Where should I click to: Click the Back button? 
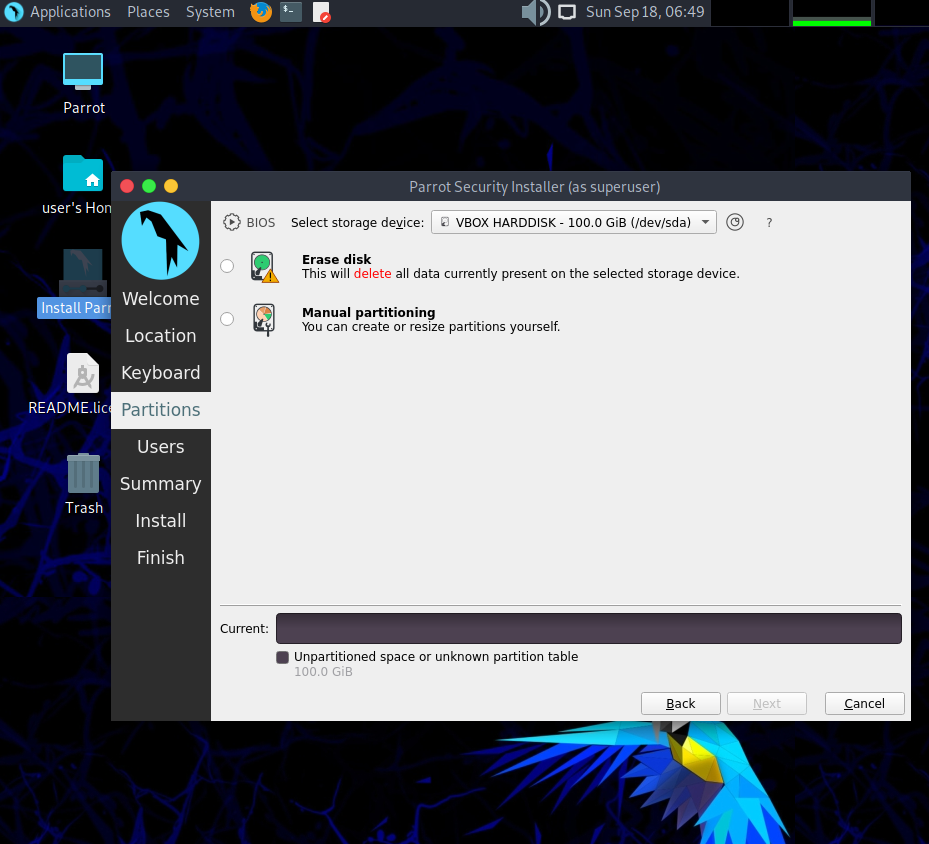pos(680,703)
